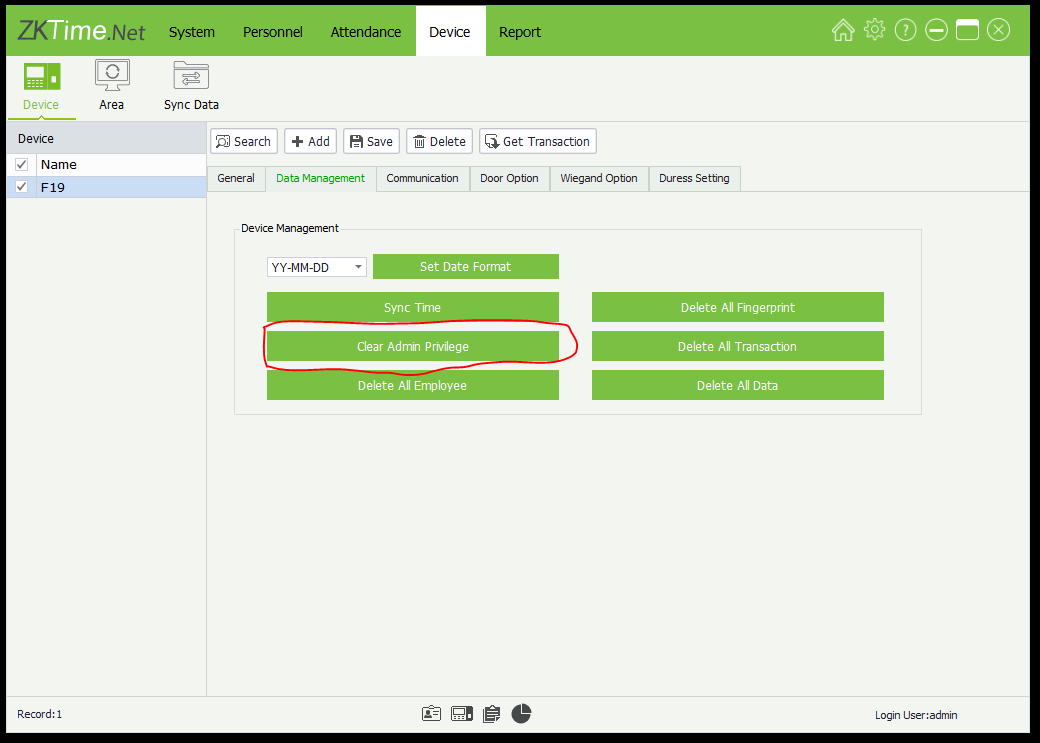Click the pie chart icon in status bar
The height and width of the screenshot is (743, 1040).
point(521,713)
